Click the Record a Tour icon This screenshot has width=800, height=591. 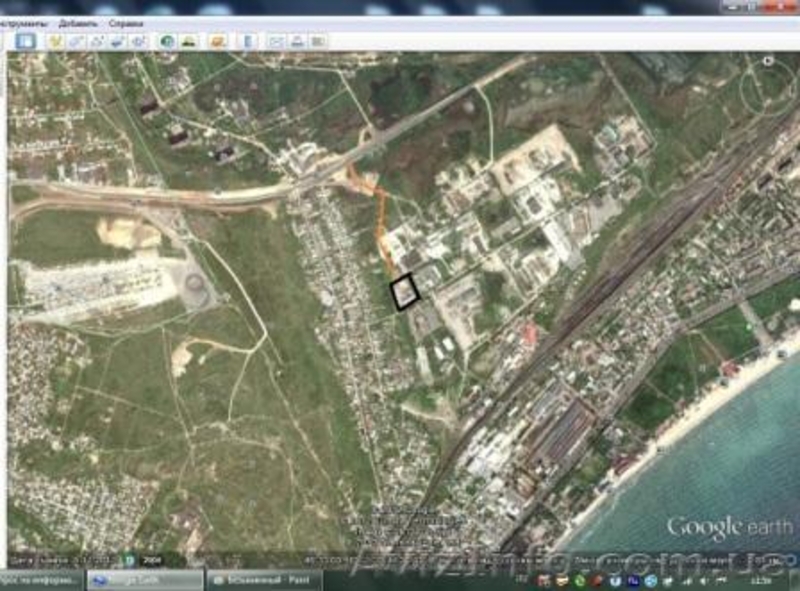click(x=138, y=41)
